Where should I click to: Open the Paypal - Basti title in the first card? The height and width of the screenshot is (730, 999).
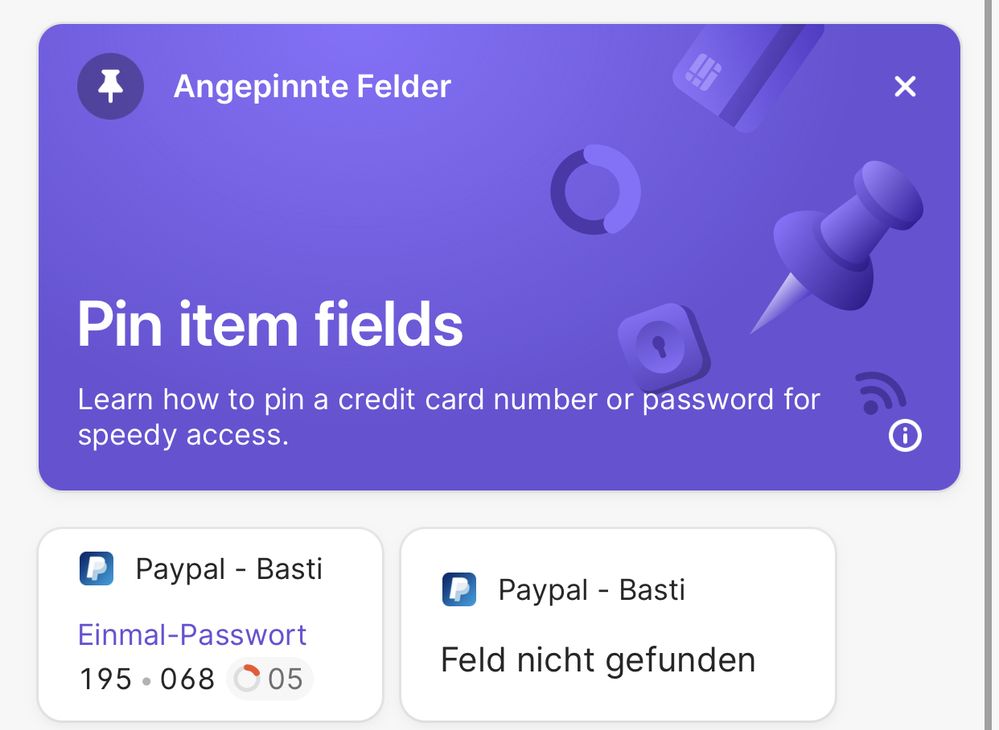(x=229, y=569)
